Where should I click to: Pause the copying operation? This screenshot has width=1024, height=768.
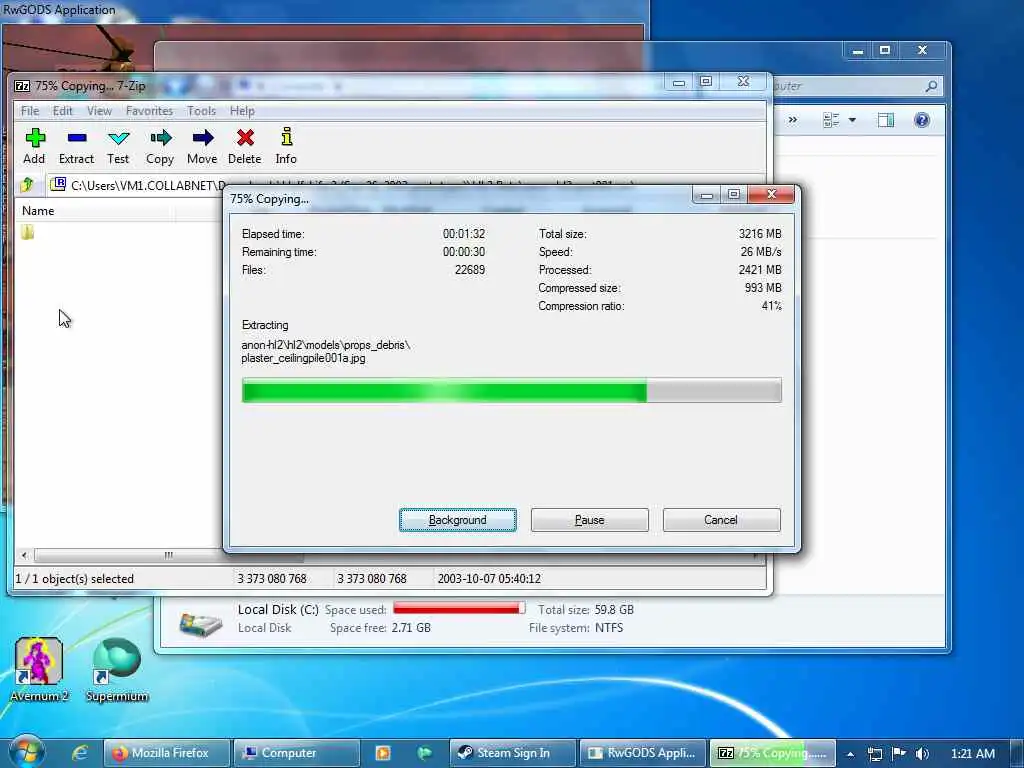[590, 520]
